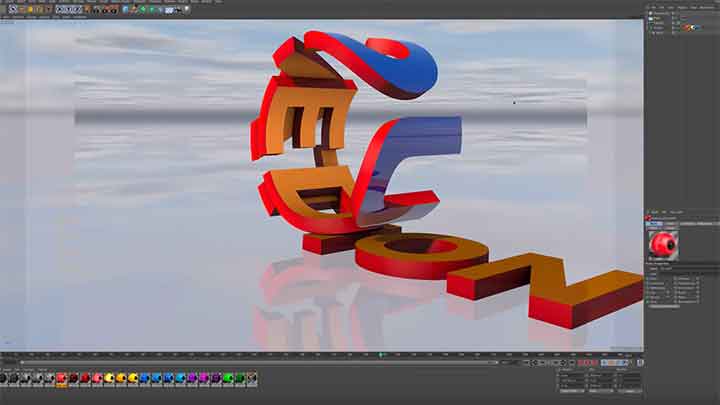
Task: Select the bright green material ball
Action: pyautogui.click(x=228, y=378)
